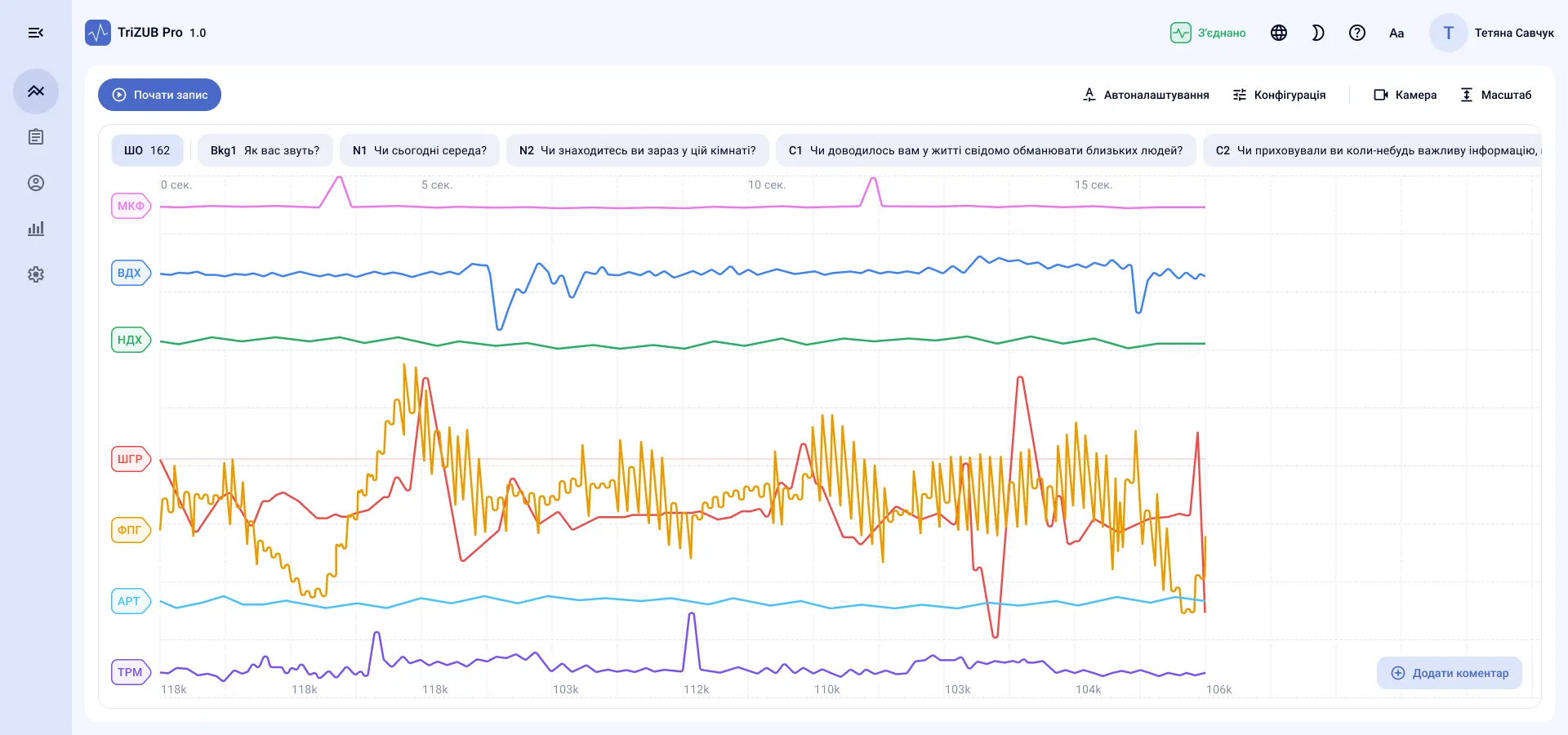Collapse the sidebar menu icon
The image size is (1568, 735).
pos(36,33)
